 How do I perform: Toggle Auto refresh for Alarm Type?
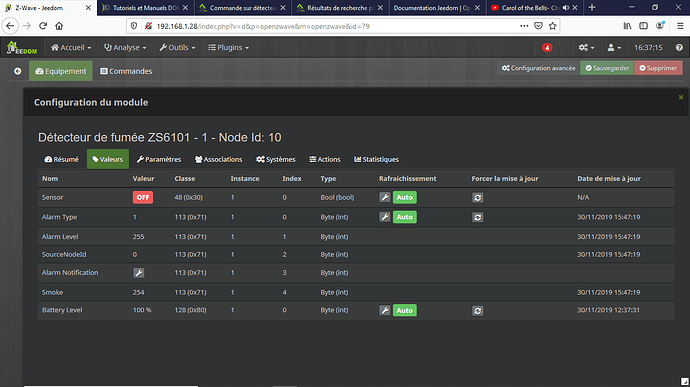(404, 217)
